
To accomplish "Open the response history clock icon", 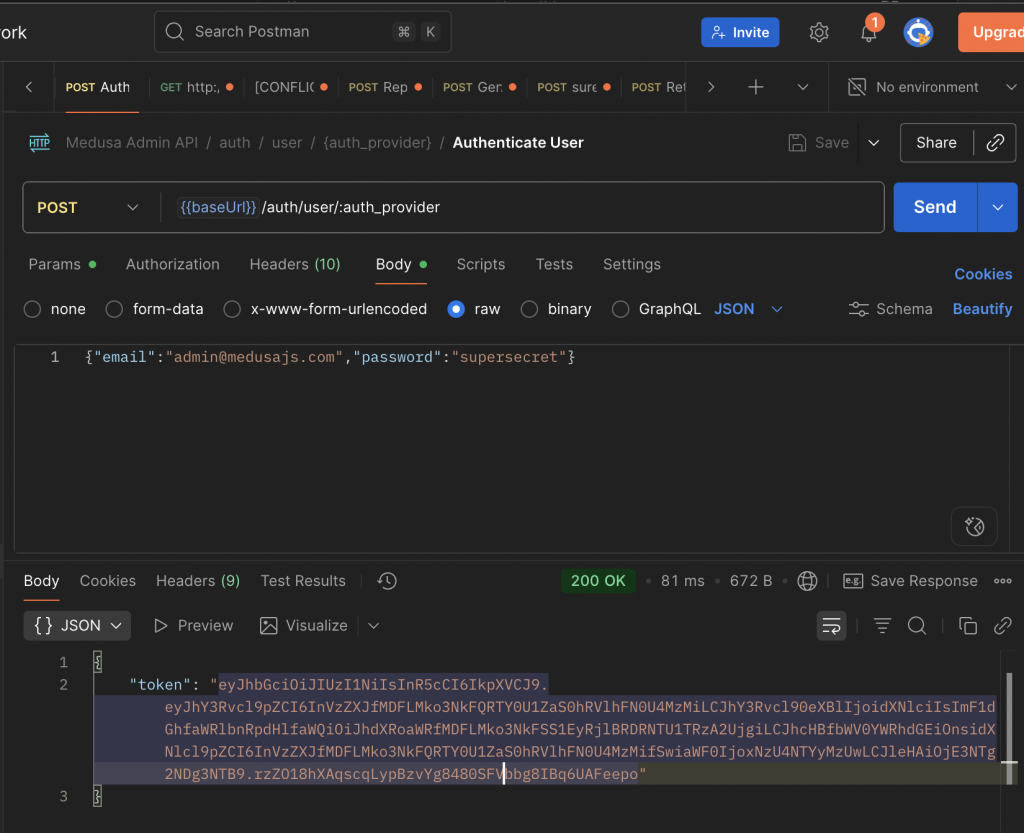I will [387, 580].
